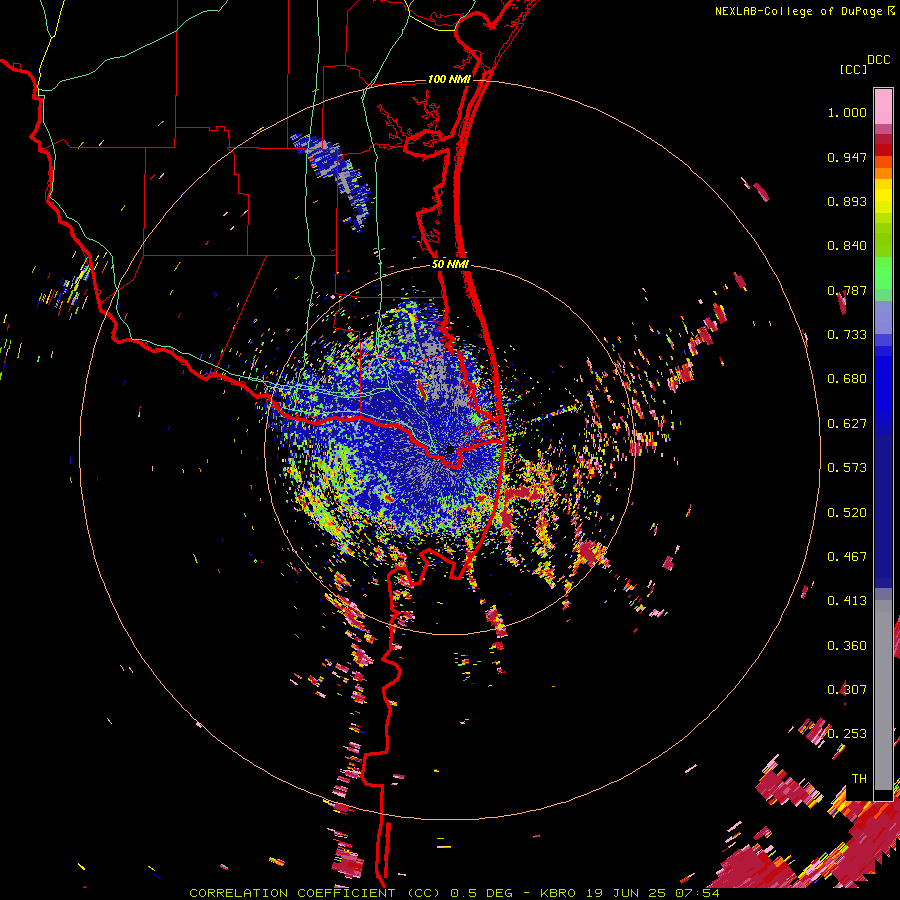Click the 1.000 value on the color scale
The height and width of the screenshot is (900, 900).
[847, 112]
